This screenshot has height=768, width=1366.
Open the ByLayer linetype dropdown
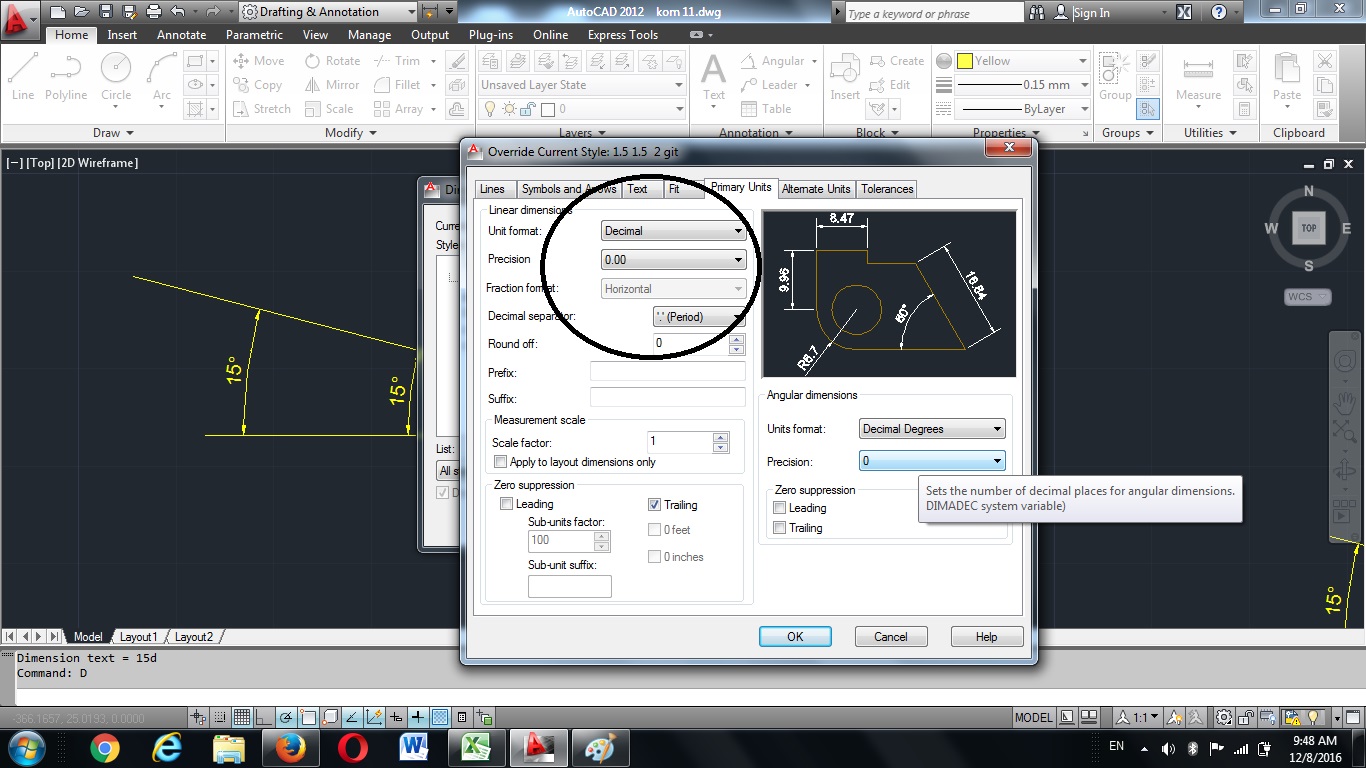click(x=1022, y=109)
